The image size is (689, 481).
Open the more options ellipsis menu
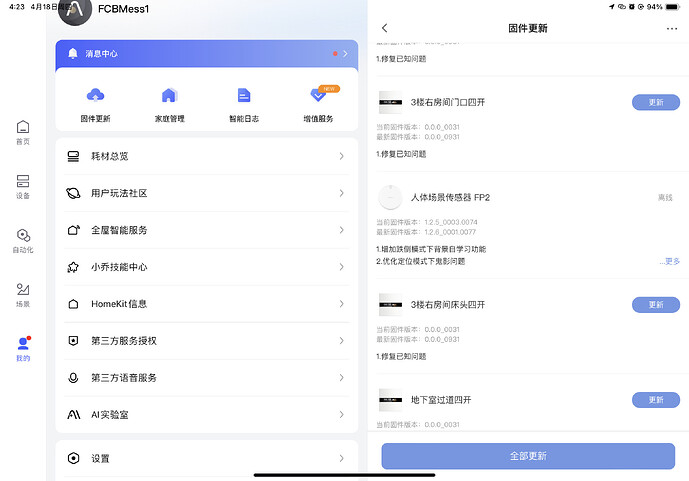(x=671, y=29)
